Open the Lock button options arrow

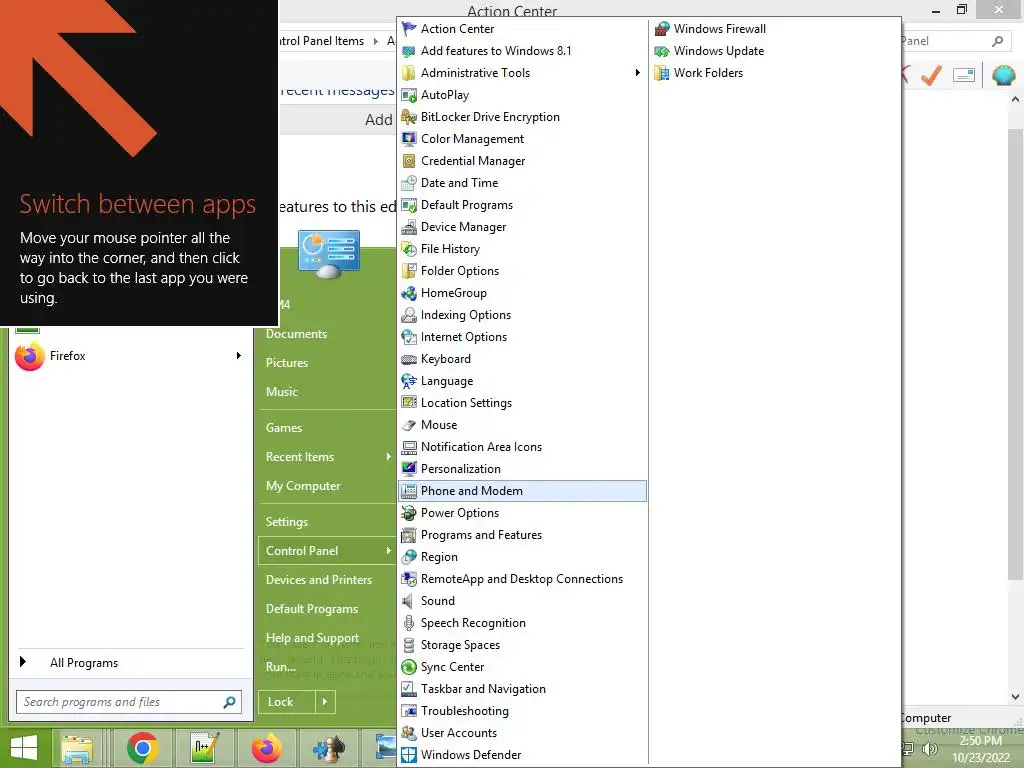[325, 702]
